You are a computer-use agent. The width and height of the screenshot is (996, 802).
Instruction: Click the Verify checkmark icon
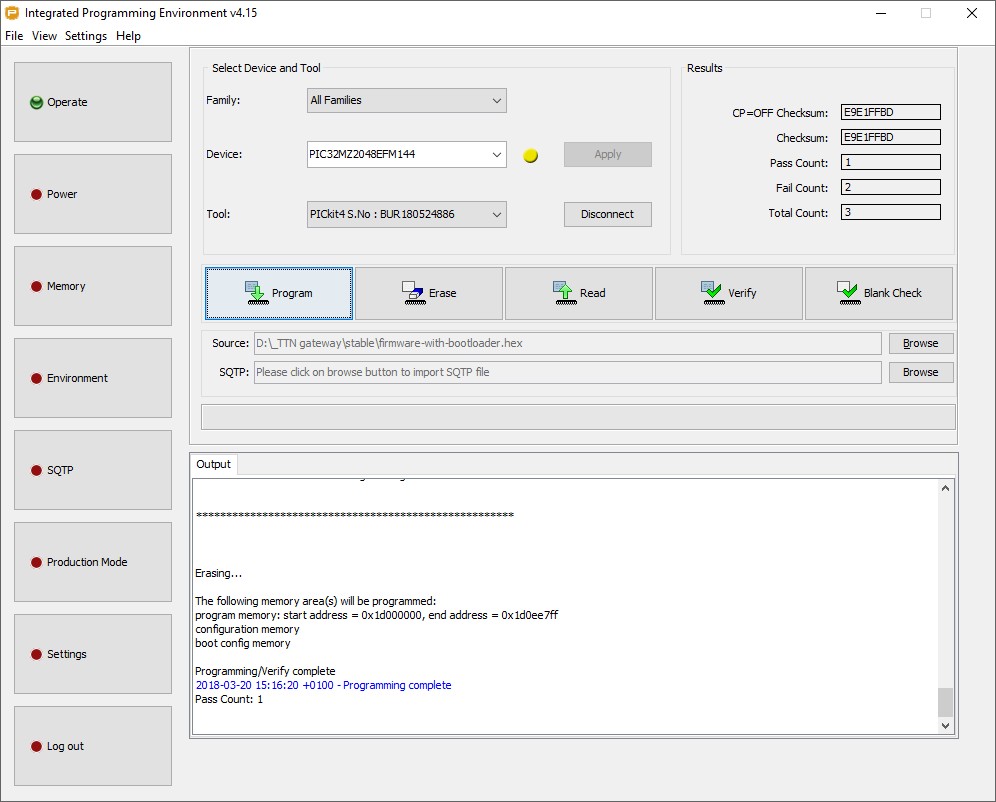pos(713,293)
